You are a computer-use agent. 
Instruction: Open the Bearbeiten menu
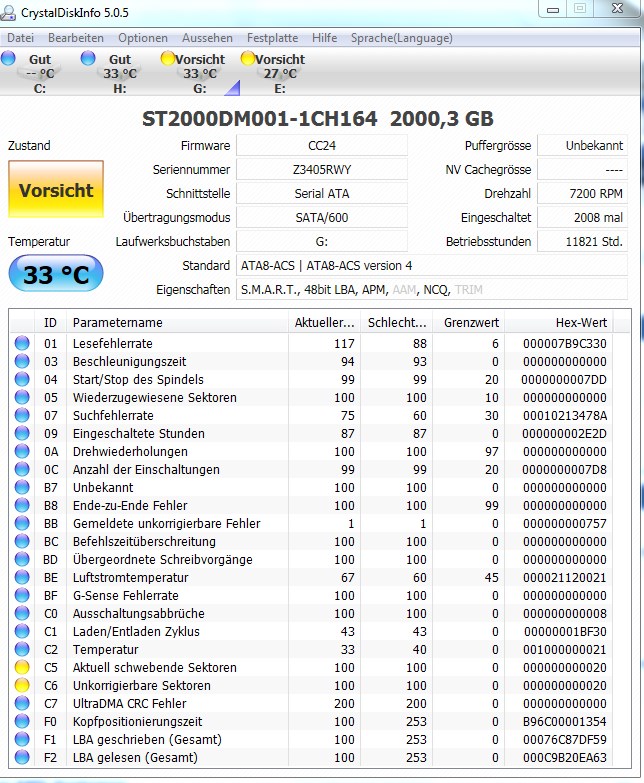coord(76,38)
